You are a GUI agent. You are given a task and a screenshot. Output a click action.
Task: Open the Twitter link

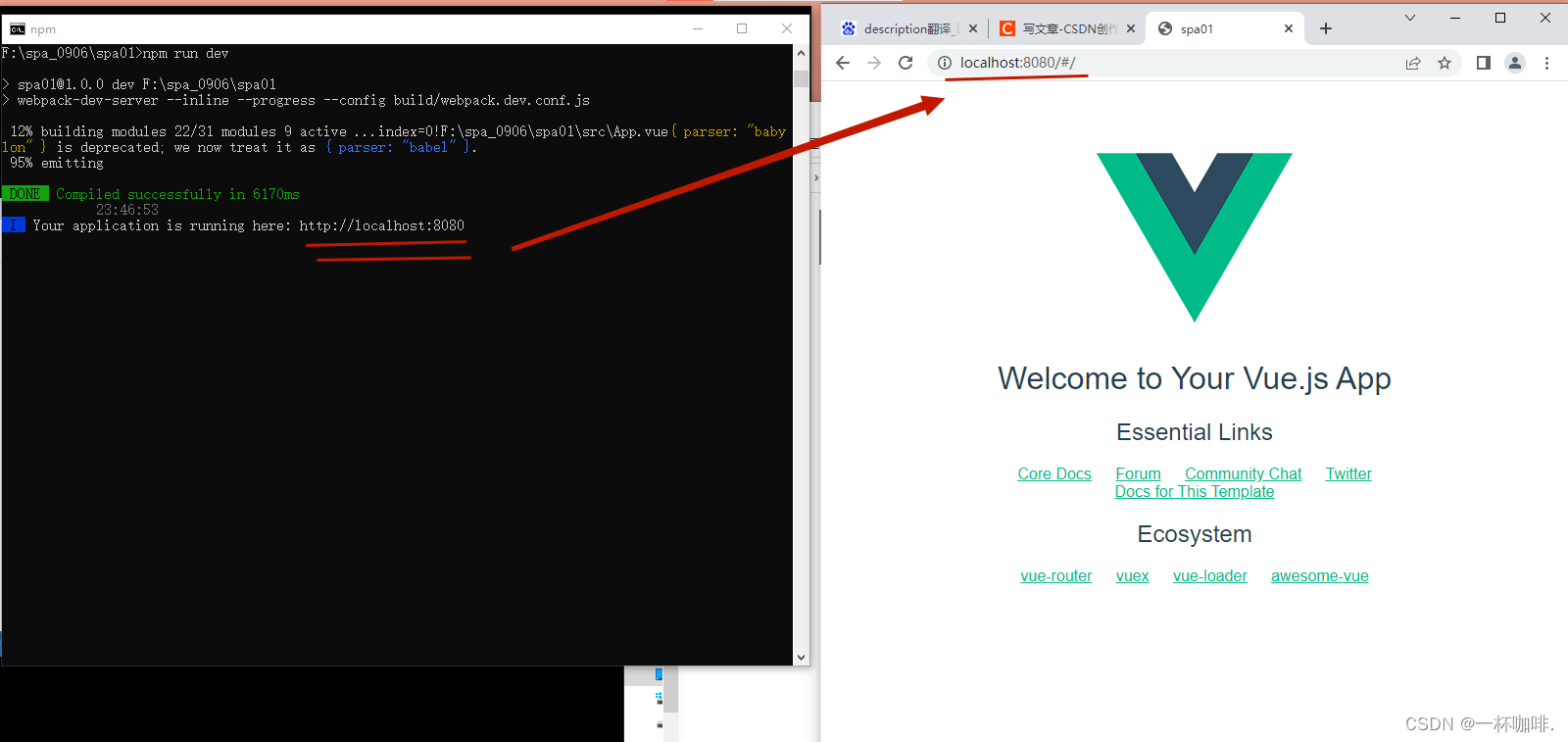pos(1348,474)
